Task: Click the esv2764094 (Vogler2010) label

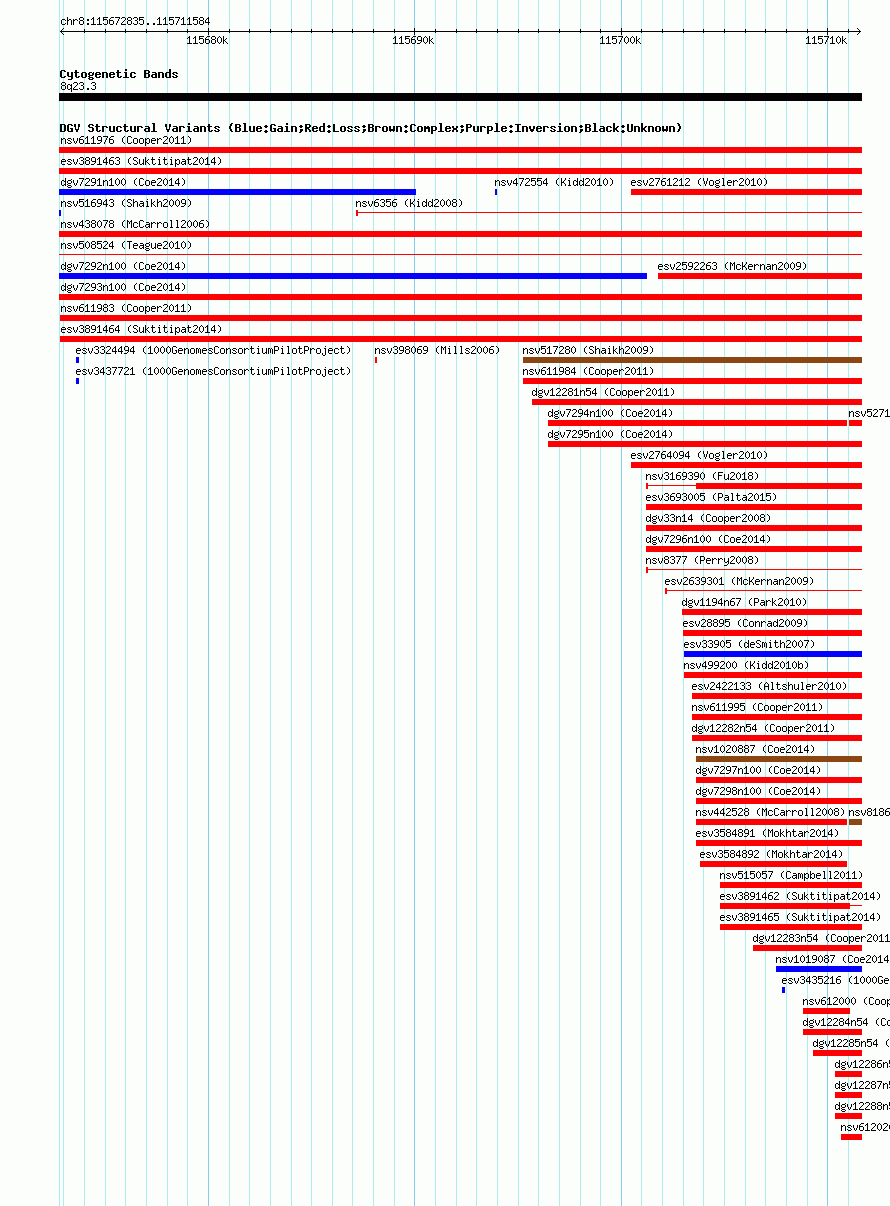Action: tap(699, 455)
